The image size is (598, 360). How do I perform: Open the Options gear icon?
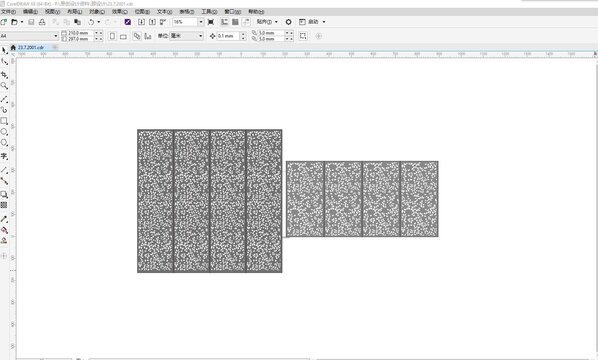(x=289, y=22)
